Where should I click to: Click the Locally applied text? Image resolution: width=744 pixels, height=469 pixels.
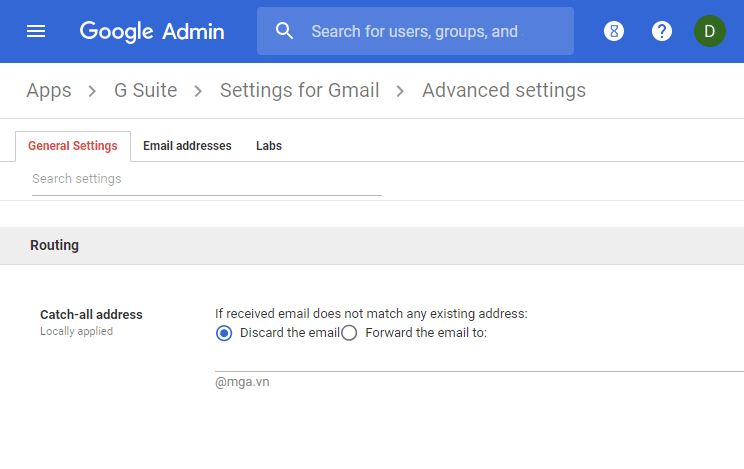[x=76, y=331]
